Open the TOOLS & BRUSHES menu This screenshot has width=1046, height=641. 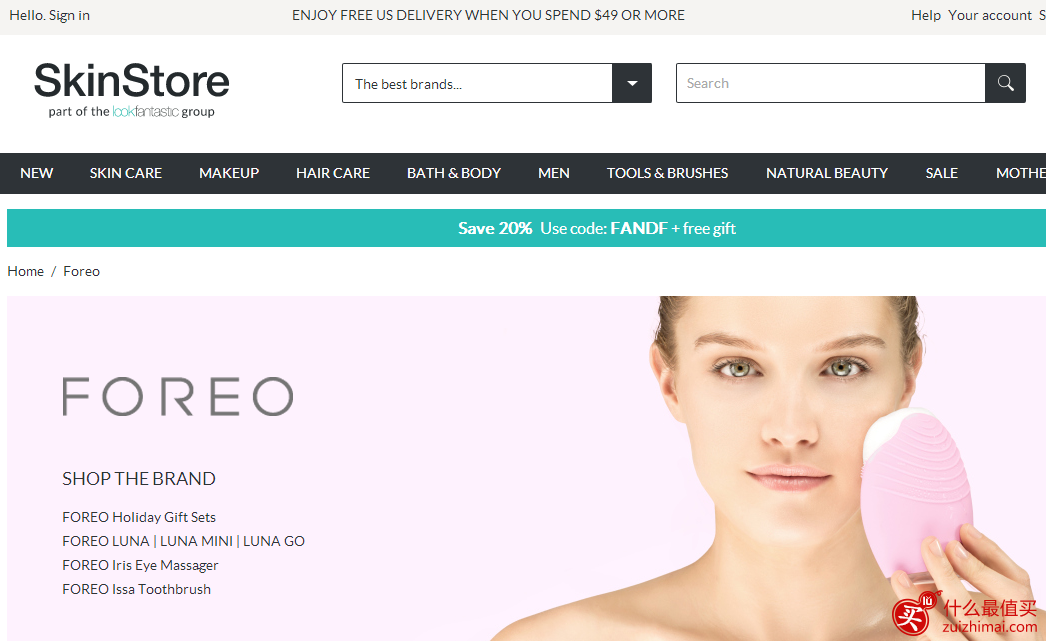pyautogui.click(x=667, y=173)
